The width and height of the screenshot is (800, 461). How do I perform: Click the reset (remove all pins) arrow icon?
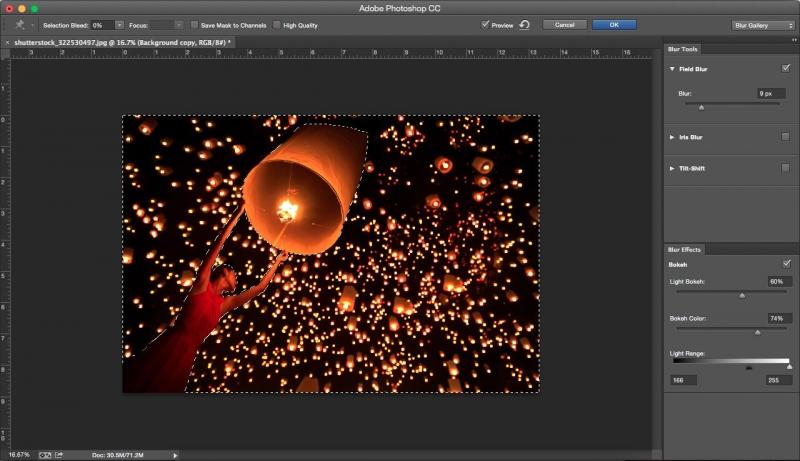coord(525,24)
